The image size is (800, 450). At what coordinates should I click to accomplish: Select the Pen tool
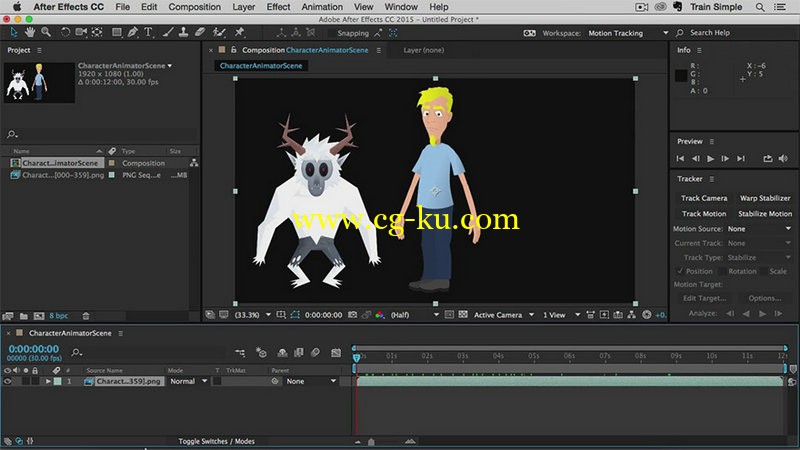tap(133, 32)
